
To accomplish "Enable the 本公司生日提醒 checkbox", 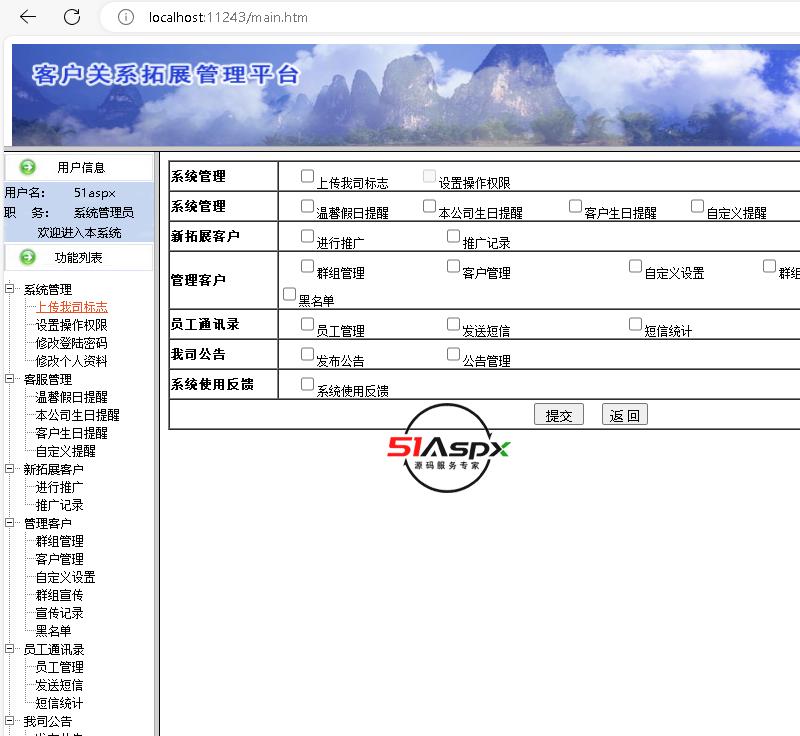I will 430,206.
